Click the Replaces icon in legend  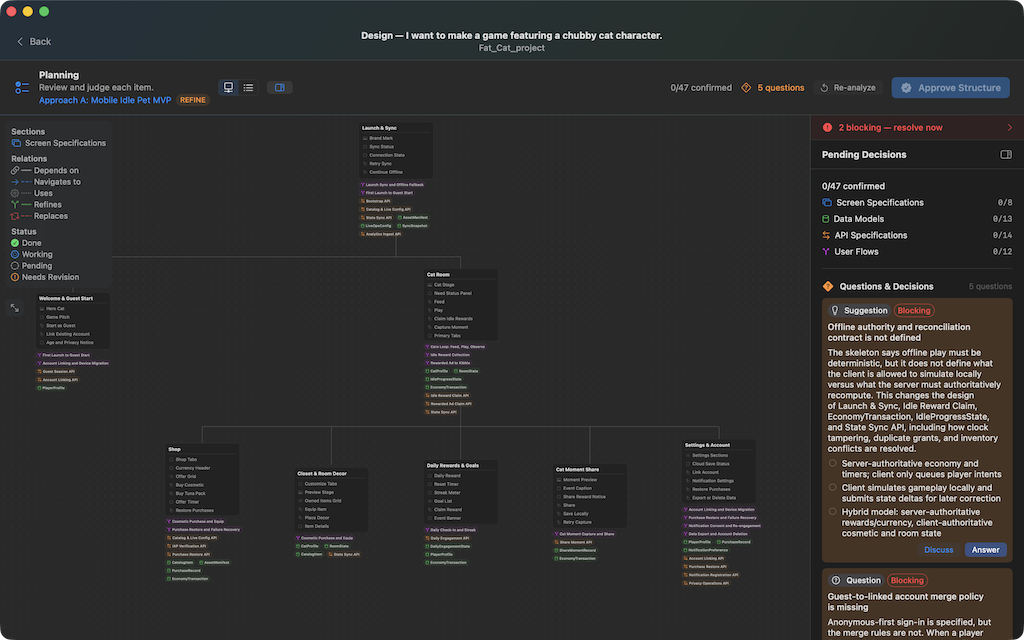[15, 216]
